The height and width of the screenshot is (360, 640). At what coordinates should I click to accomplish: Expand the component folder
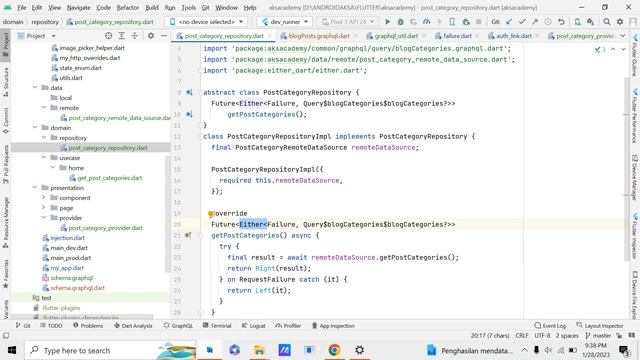[44, 198]
